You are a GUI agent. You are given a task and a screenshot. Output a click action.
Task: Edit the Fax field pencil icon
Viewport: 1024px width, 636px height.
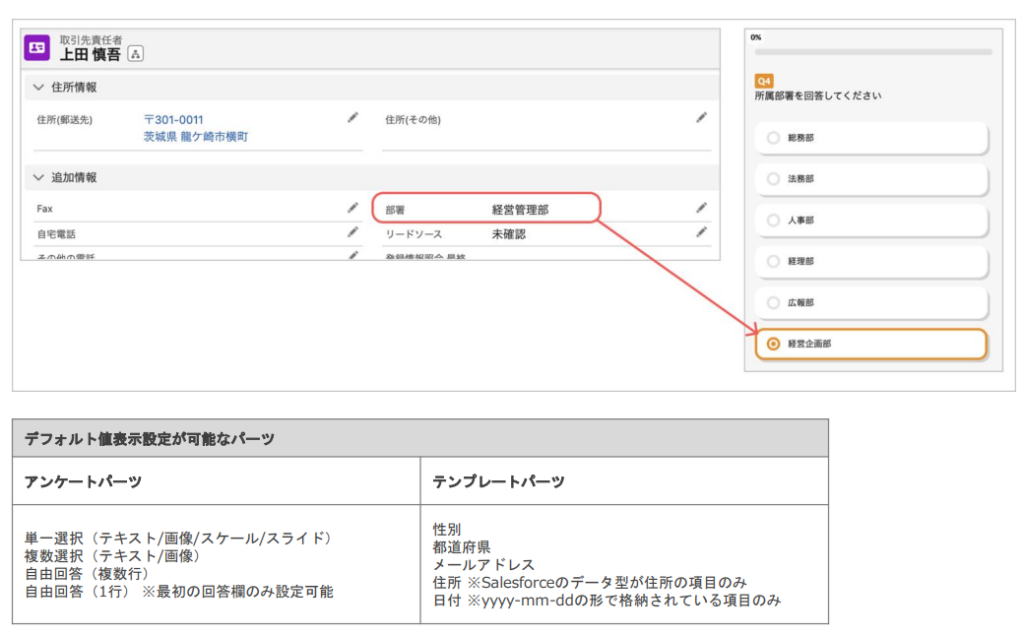[x=353, y=208]
